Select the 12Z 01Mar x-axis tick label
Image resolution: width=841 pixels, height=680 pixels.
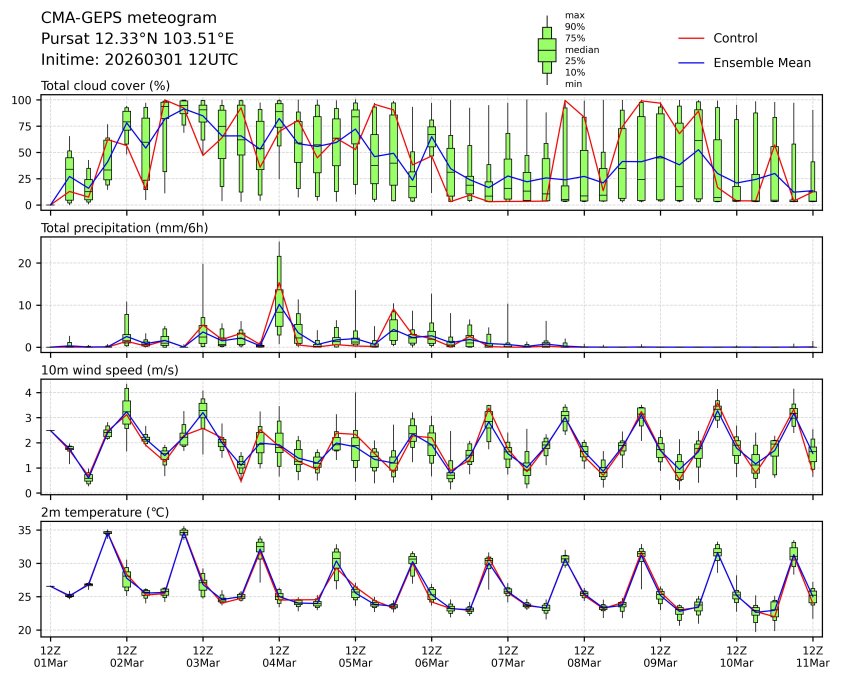[x=50, y=656]
